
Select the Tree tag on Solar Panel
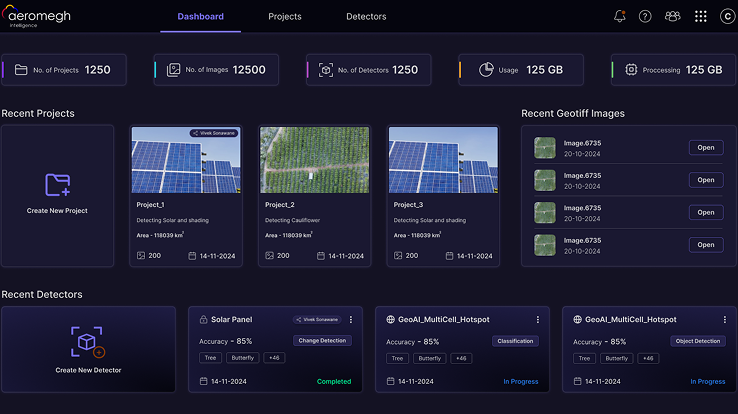(x=210, y=358)
